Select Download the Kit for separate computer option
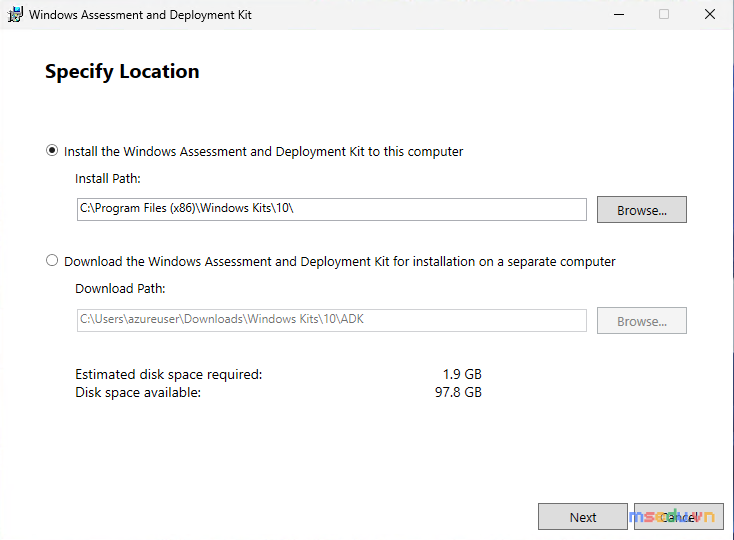The image size is (734, 540). 52,261
